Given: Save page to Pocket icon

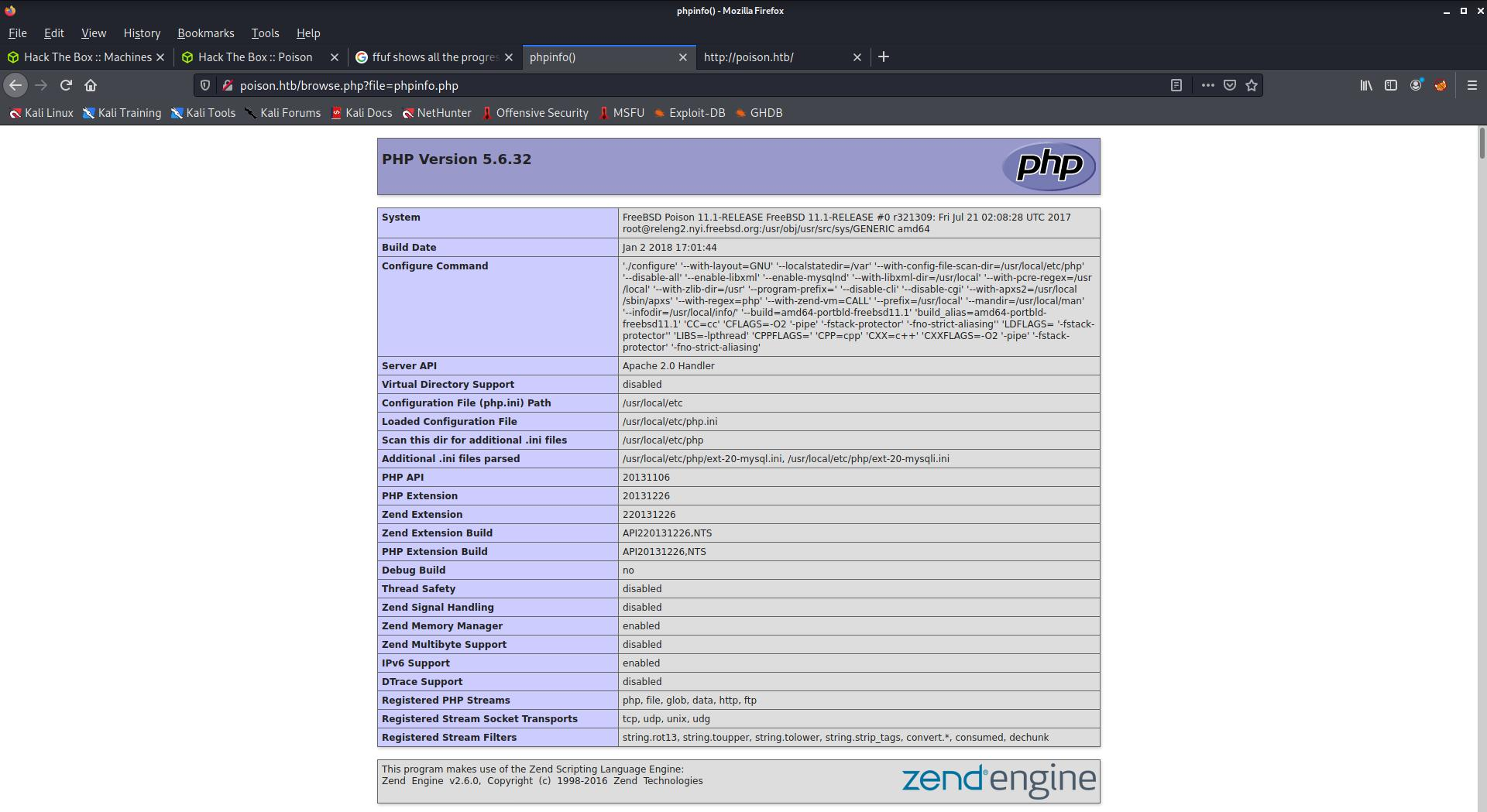Looking at the screenshot, I should click(1229, 85).
